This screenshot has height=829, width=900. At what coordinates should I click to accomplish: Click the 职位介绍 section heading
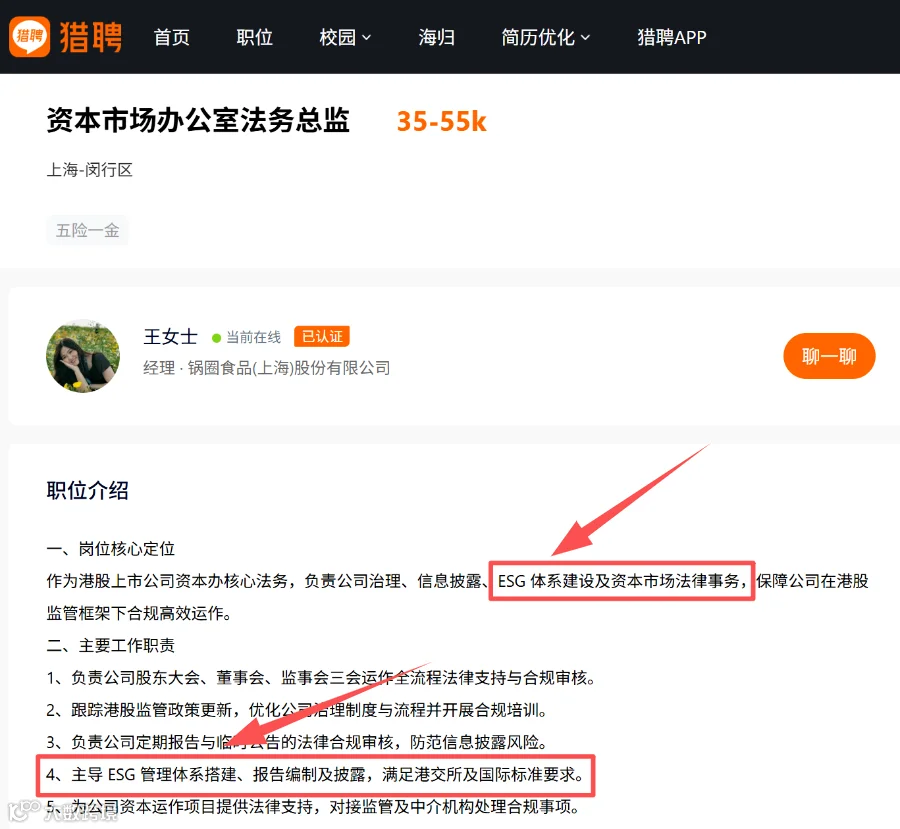(x=87, y=491)
